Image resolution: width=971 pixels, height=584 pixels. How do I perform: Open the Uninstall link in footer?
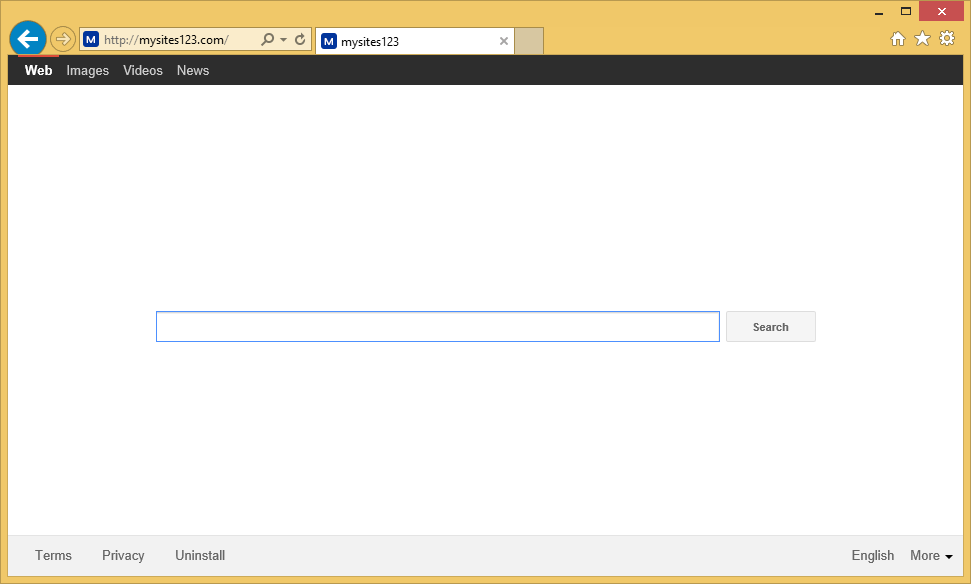pos(200,556)
